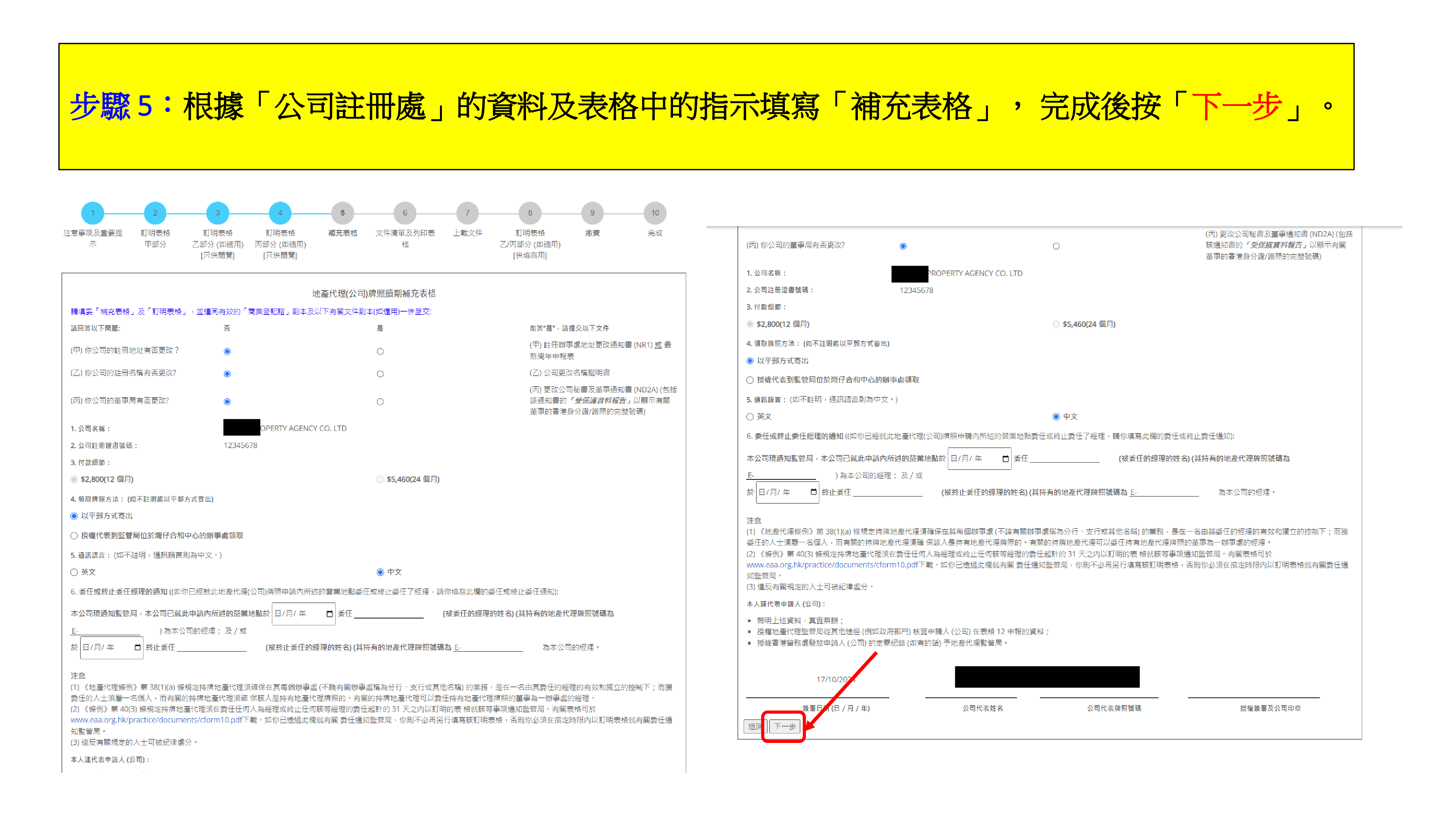Screen dimensions: 1456x819
Task: Select 英文 communication language in left form
Action: pos(74,572)
